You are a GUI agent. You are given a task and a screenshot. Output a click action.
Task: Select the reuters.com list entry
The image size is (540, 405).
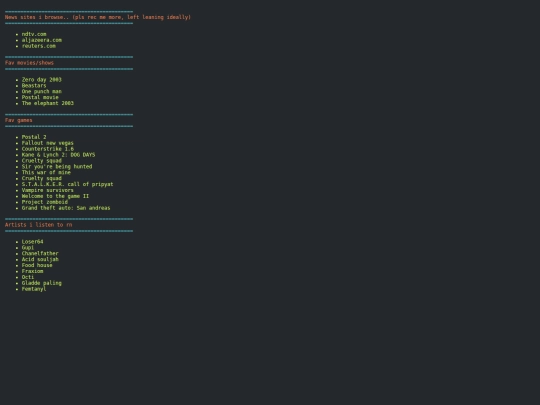coord(39,46)
